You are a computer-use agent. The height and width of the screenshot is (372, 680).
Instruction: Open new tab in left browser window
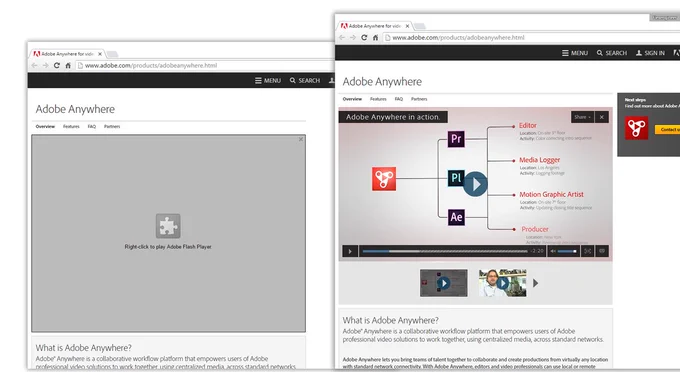coord(112,54)
